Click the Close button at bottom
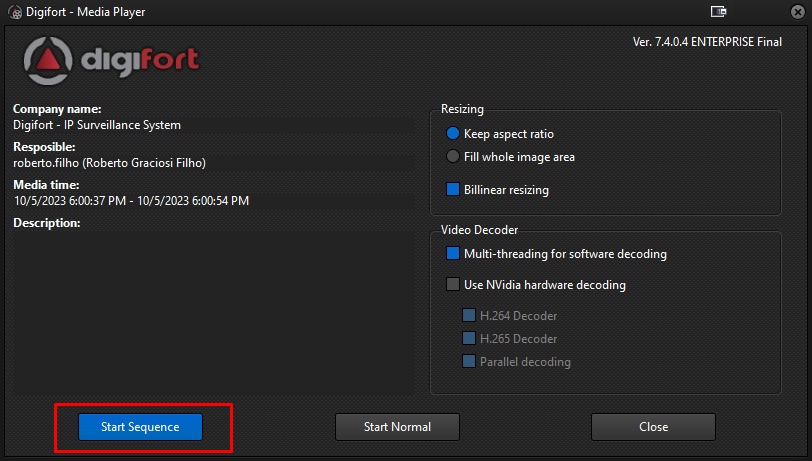 [x=653, y=427]
